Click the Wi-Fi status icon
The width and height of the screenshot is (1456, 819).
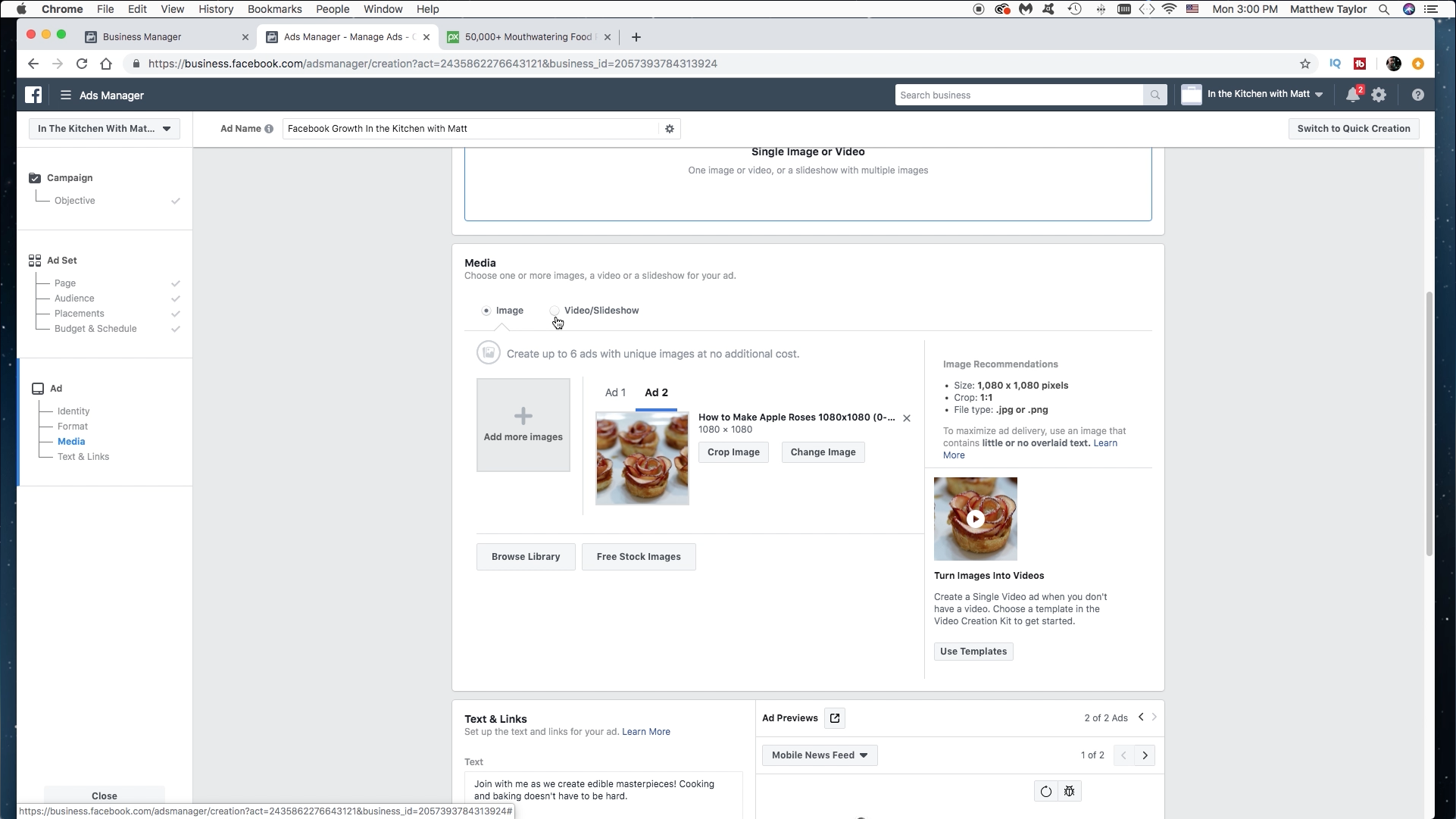tap(1169, 9)
